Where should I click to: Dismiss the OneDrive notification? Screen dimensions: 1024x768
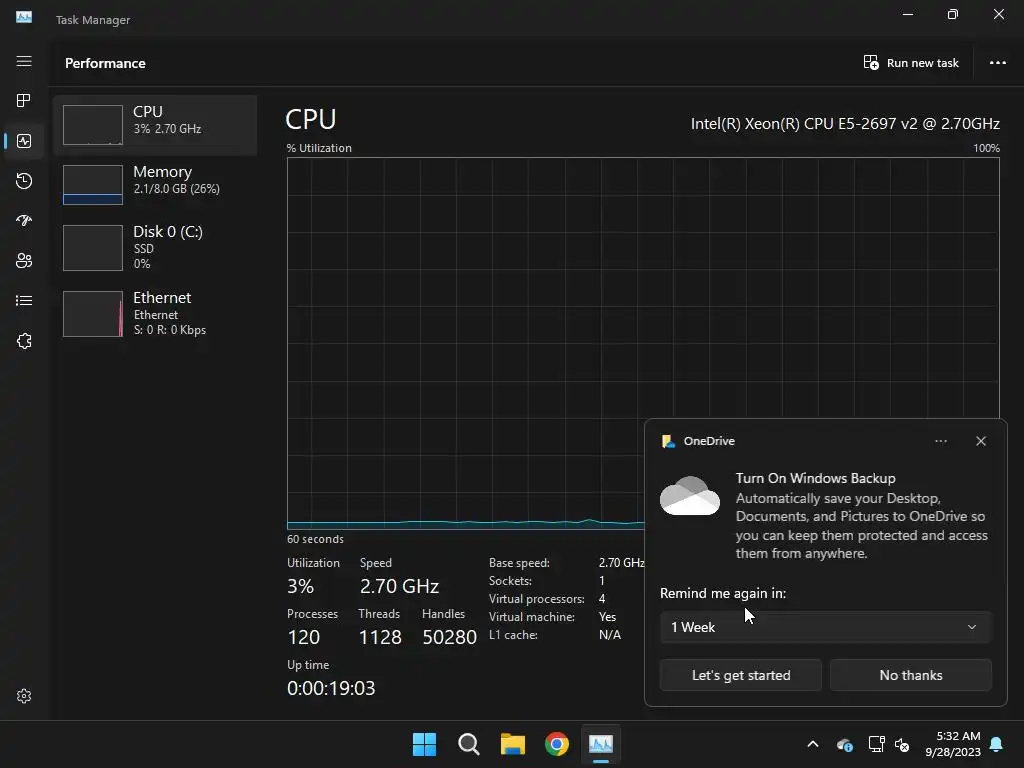[x=981, y=441]
